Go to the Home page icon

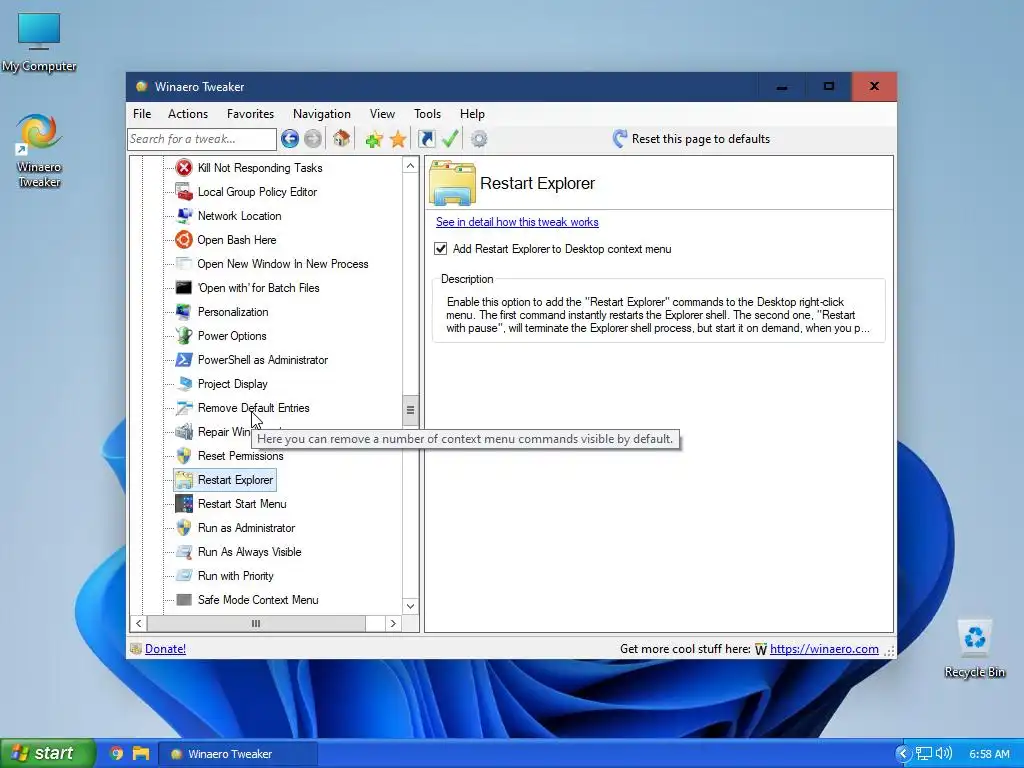[341, 138]
